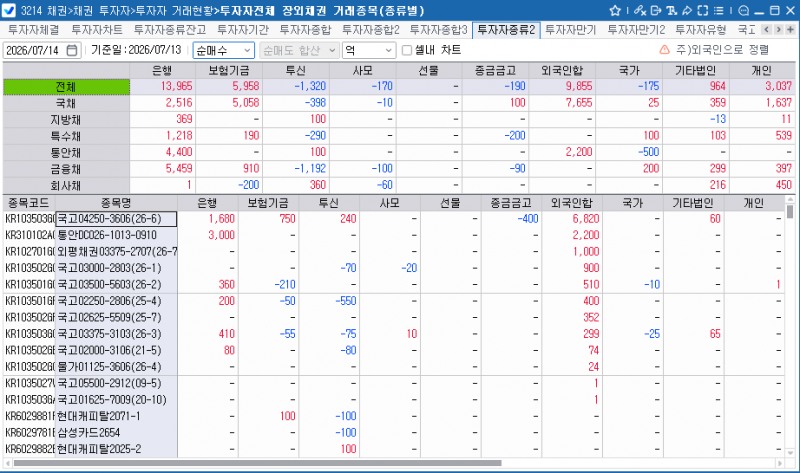Add a new tab with the + icon
Screen dimensions: 800x473
(x=790, y=30)
